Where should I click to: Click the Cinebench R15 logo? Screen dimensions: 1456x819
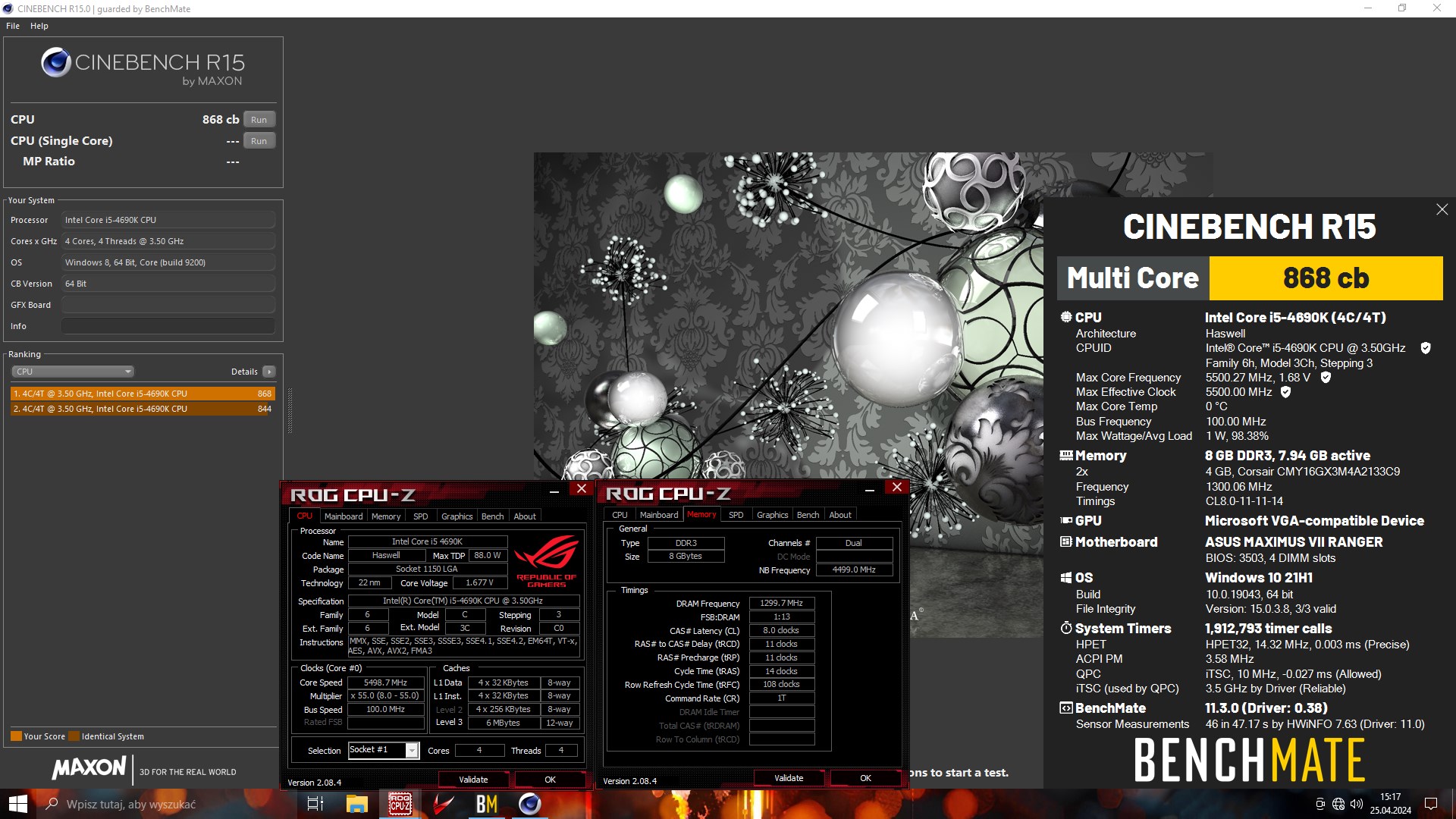click(x=143, y=67)
